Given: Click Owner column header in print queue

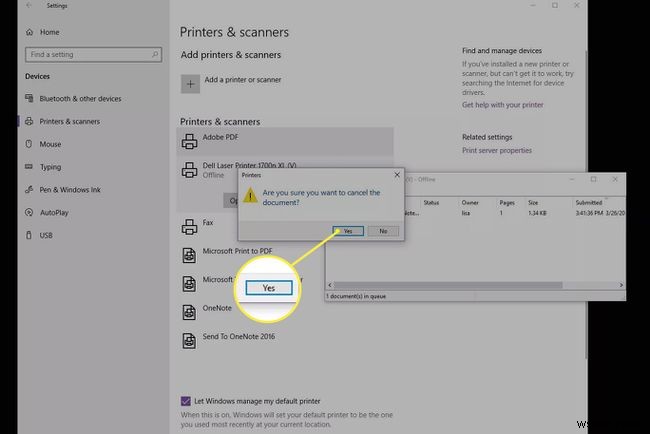Looking at the screenshot, I should coord(470,203).
